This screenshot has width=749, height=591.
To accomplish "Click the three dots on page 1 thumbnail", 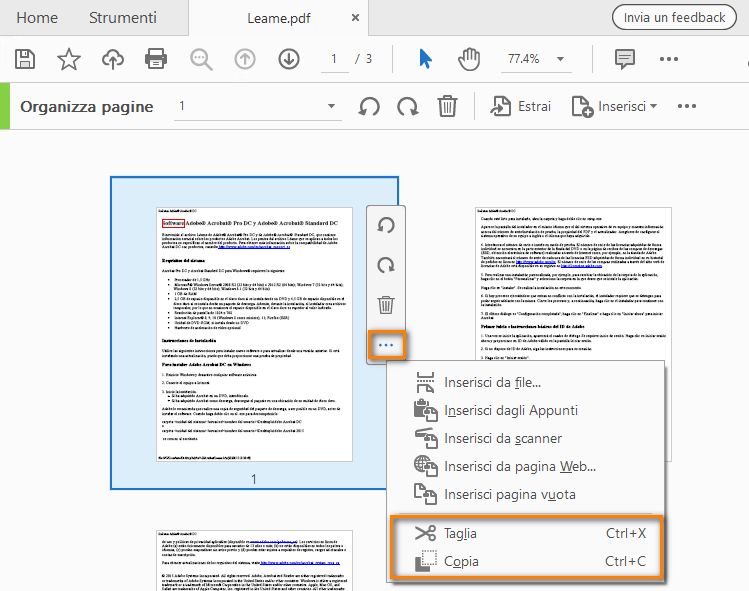I will click(386, 345).
